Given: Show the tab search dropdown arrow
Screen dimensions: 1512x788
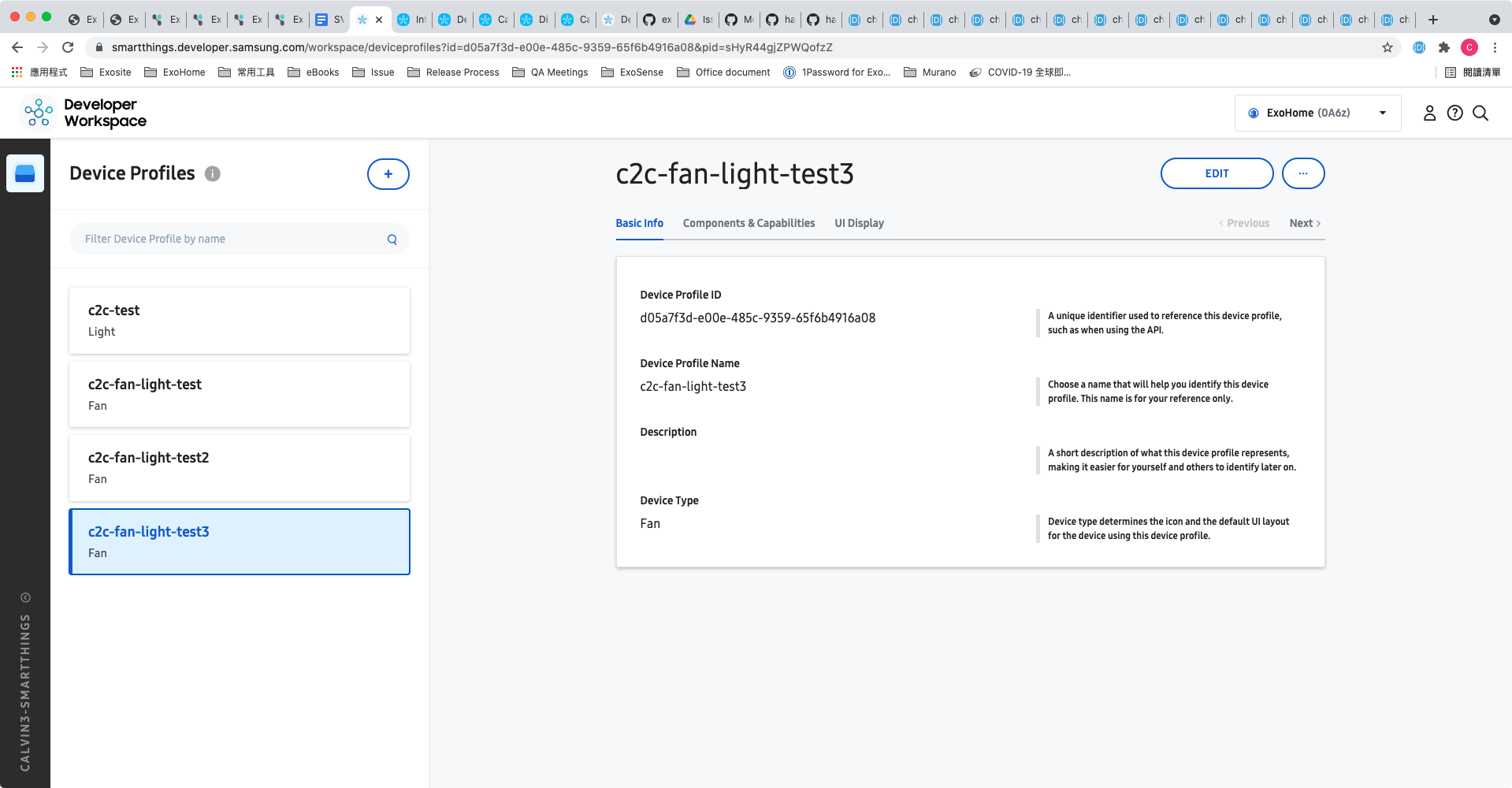Looking at the screenshot, I should [x=1495, y=20].
